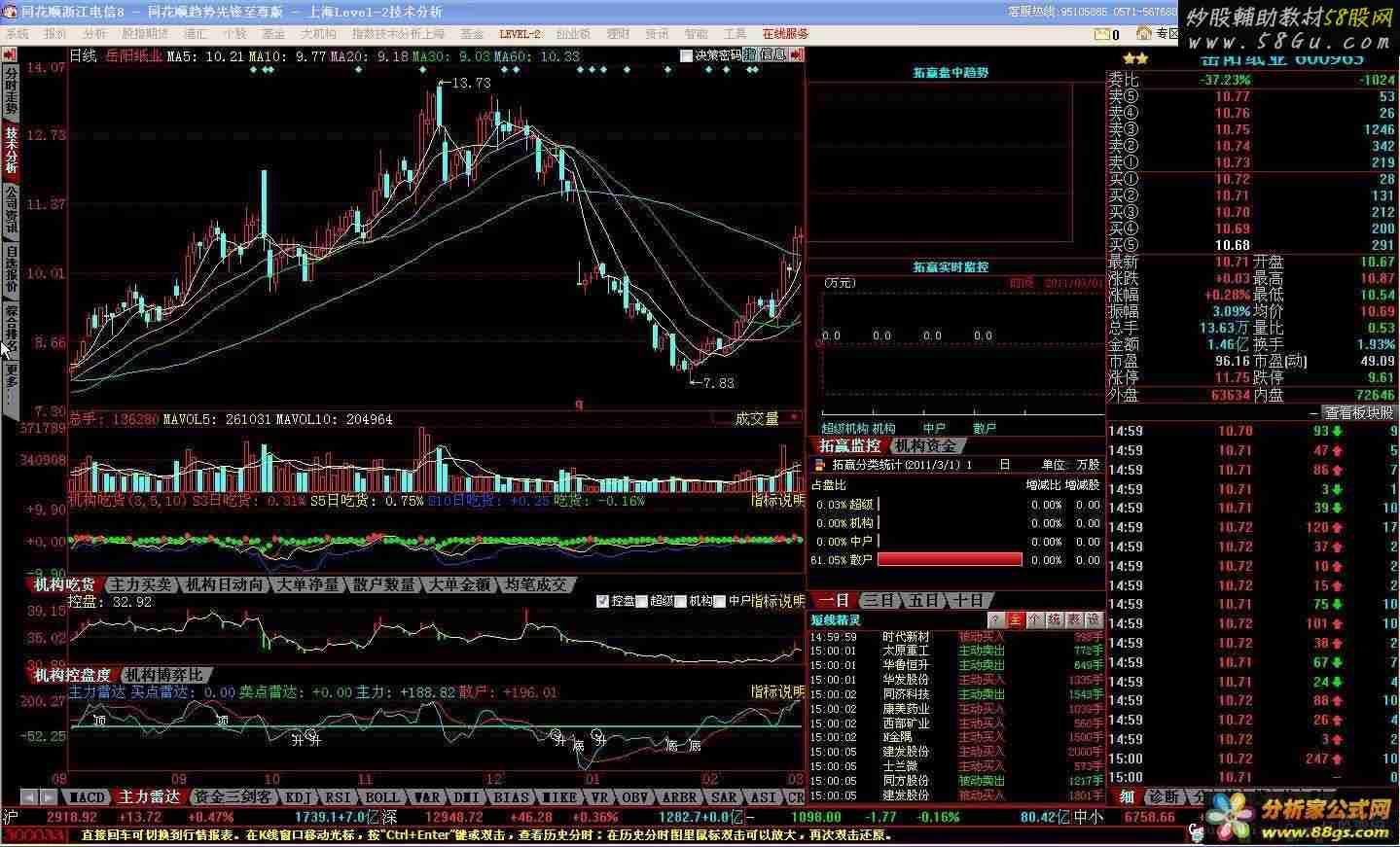Select the 十日 period tab
The height and width of the screenshot is (847, 1400).
click(x=968, y=600)
